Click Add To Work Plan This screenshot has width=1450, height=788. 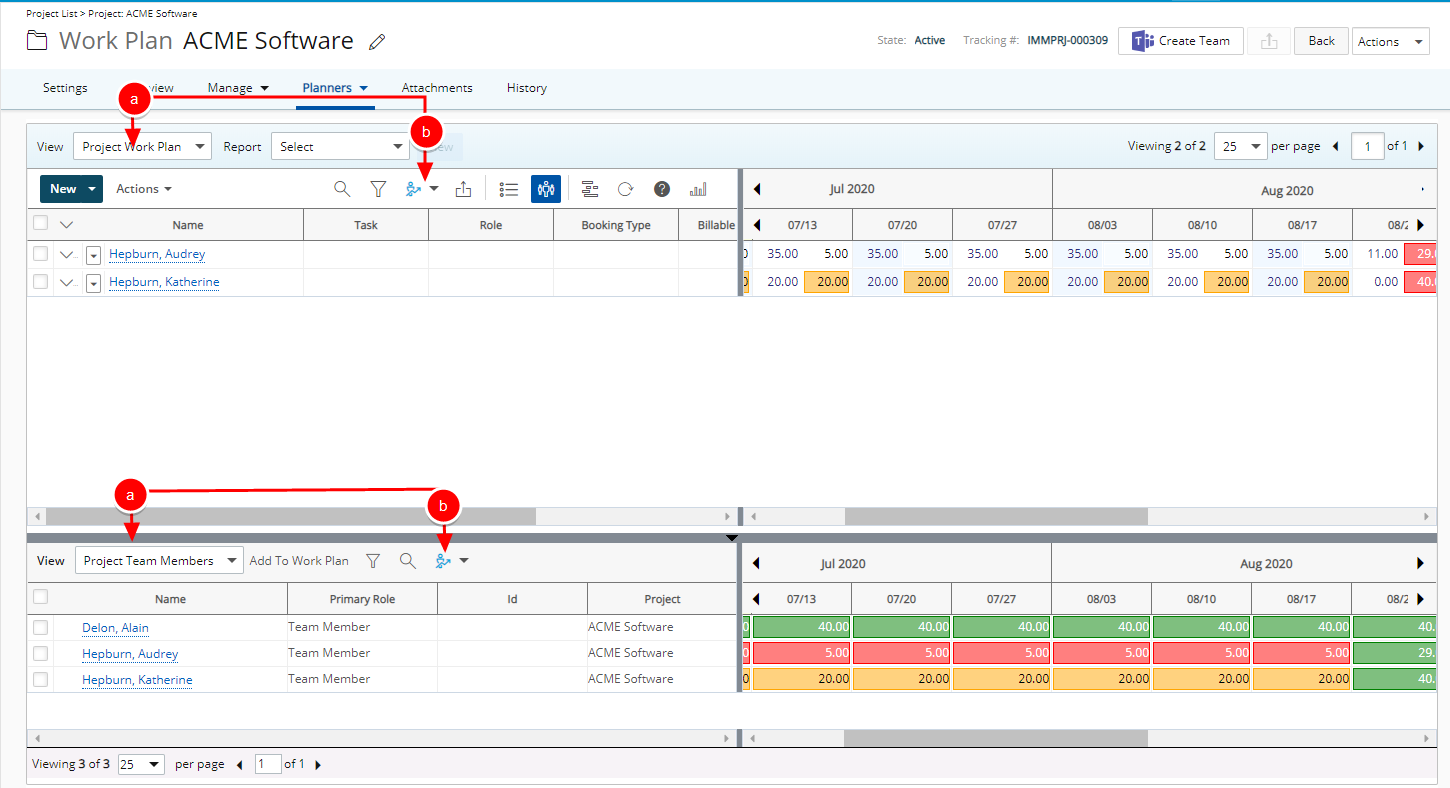[299, 561]
